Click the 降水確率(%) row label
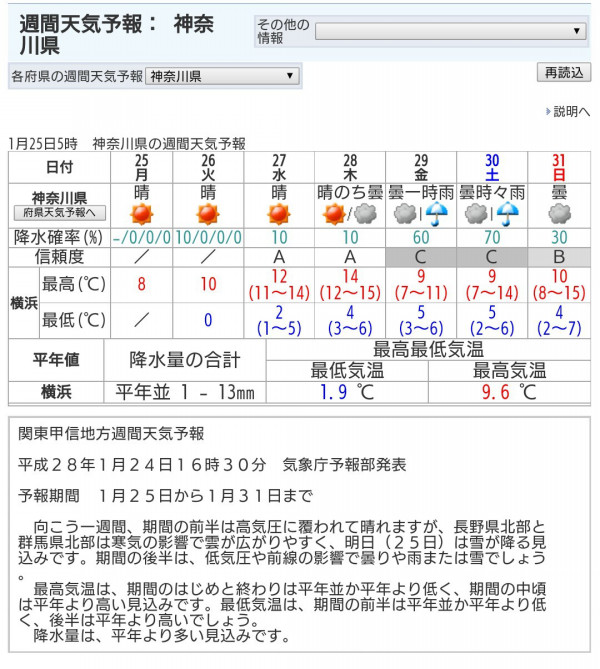This screenshot has height=669, width=600. 59,238
